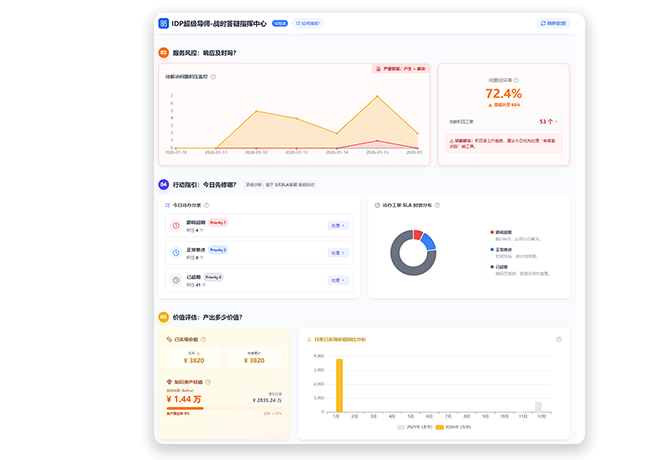
Task: Open handle button for Priority 3 row
Action: (337, 280)
